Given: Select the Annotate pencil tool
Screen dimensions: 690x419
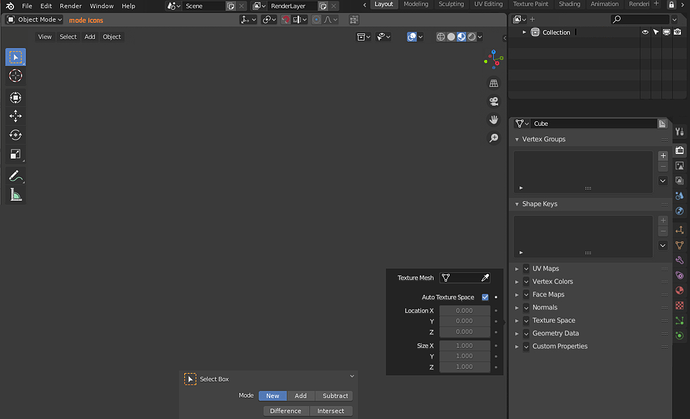Looking at the screenshot, I should (15, 176).
